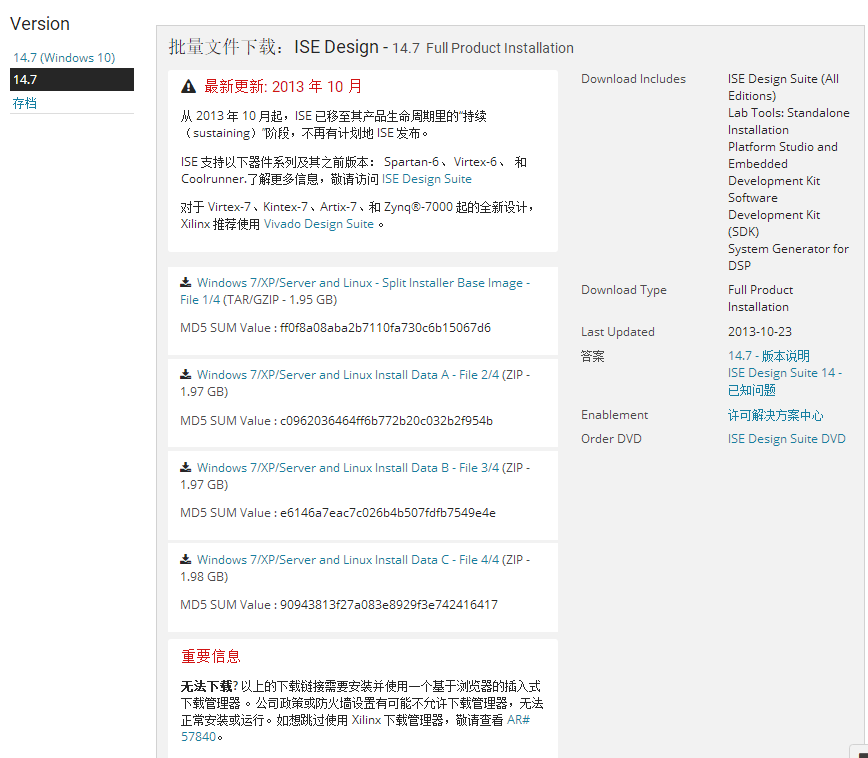This screenshot has width=868, height=758.
Task: Click the Order DVD label
Action: (611, 439)
